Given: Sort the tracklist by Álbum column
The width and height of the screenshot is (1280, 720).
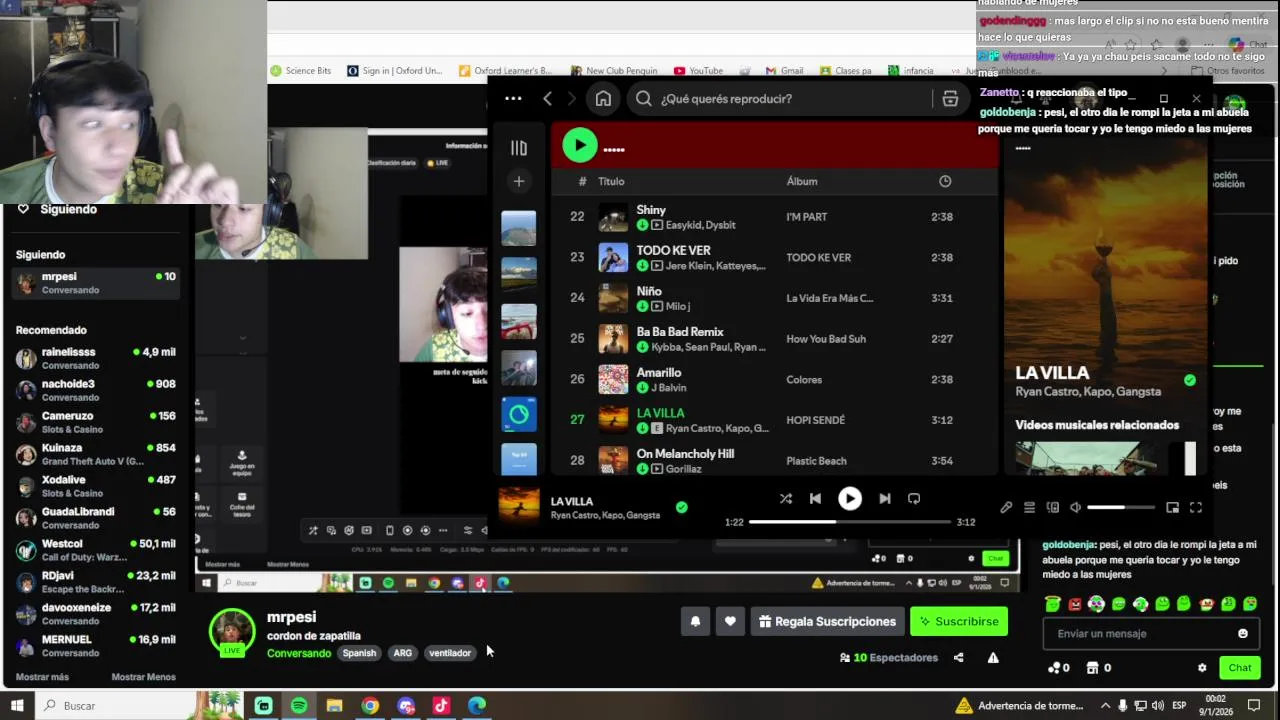Looking at the screenshot, I should coord(802,181).
